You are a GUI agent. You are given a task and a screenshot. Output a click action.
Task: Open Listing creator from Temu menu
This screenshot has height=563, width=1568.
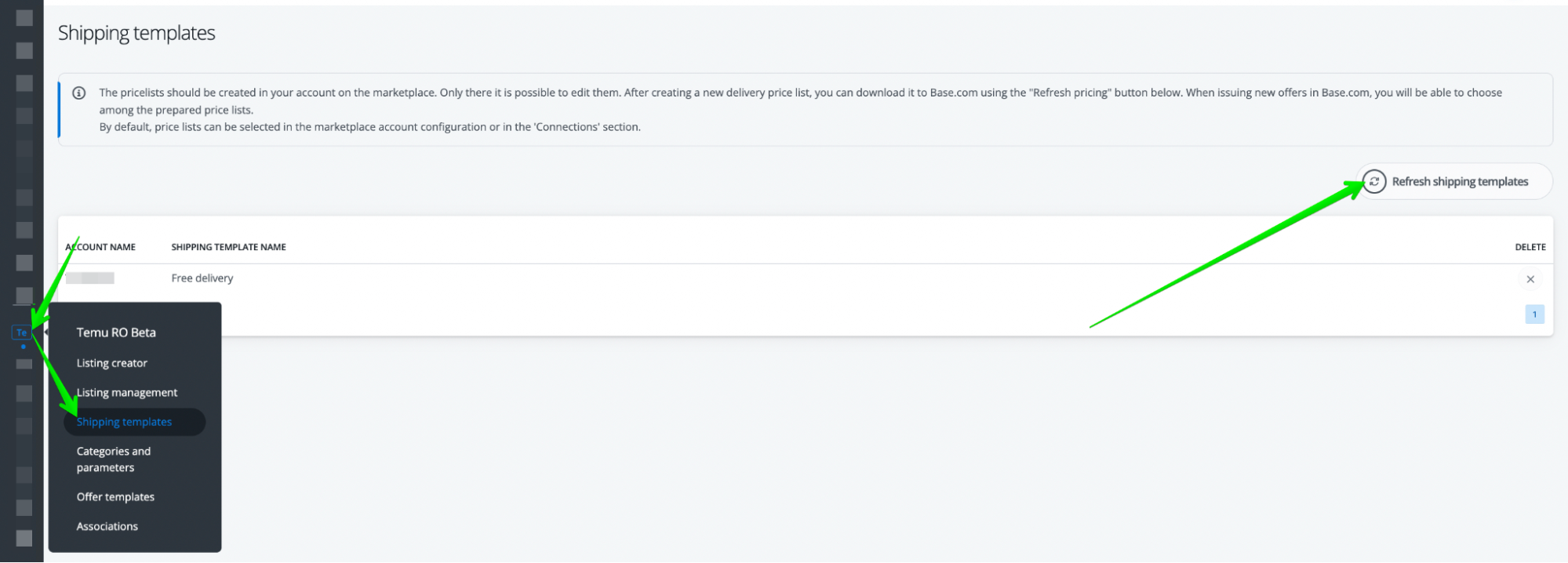tap(111, 363)
